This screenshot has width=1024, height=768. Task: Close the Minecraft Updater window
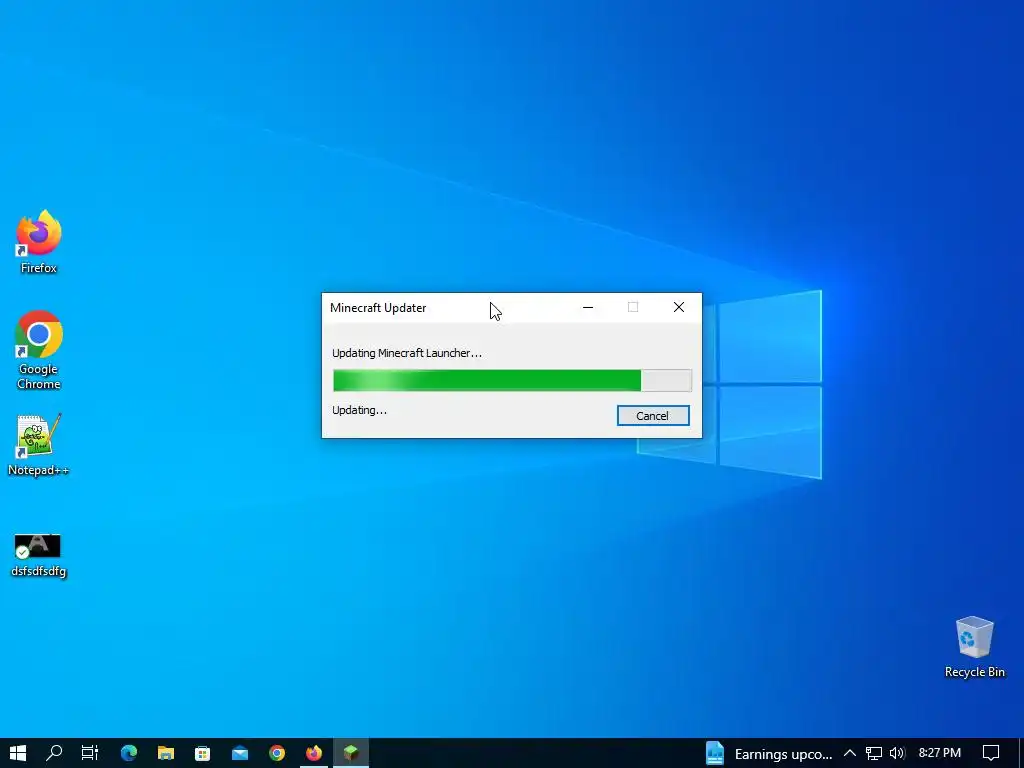pos(679,308)
